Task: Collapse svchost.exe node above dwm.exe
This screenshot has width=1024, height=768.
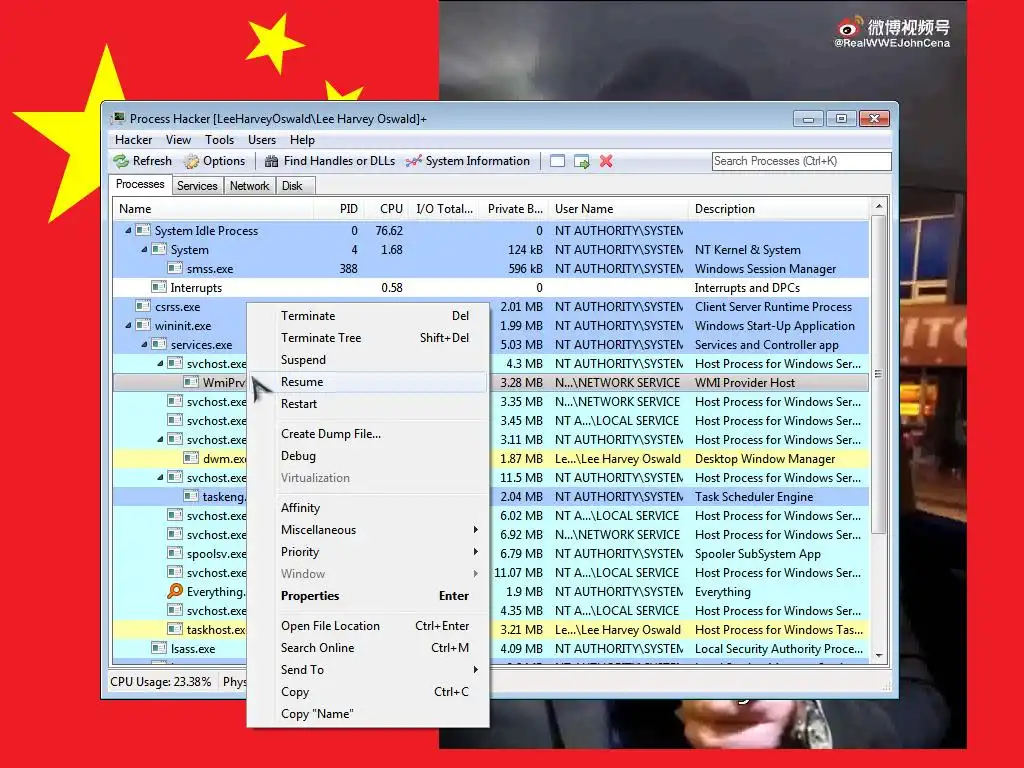Action: [160, 440]
